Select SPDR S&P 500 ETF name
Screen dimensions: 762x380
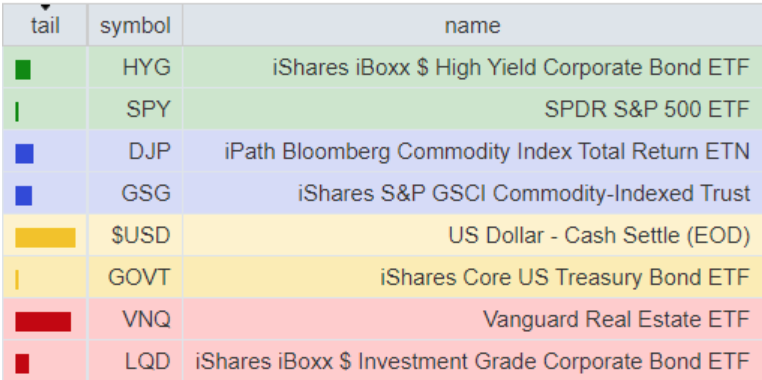click(647, 109)
